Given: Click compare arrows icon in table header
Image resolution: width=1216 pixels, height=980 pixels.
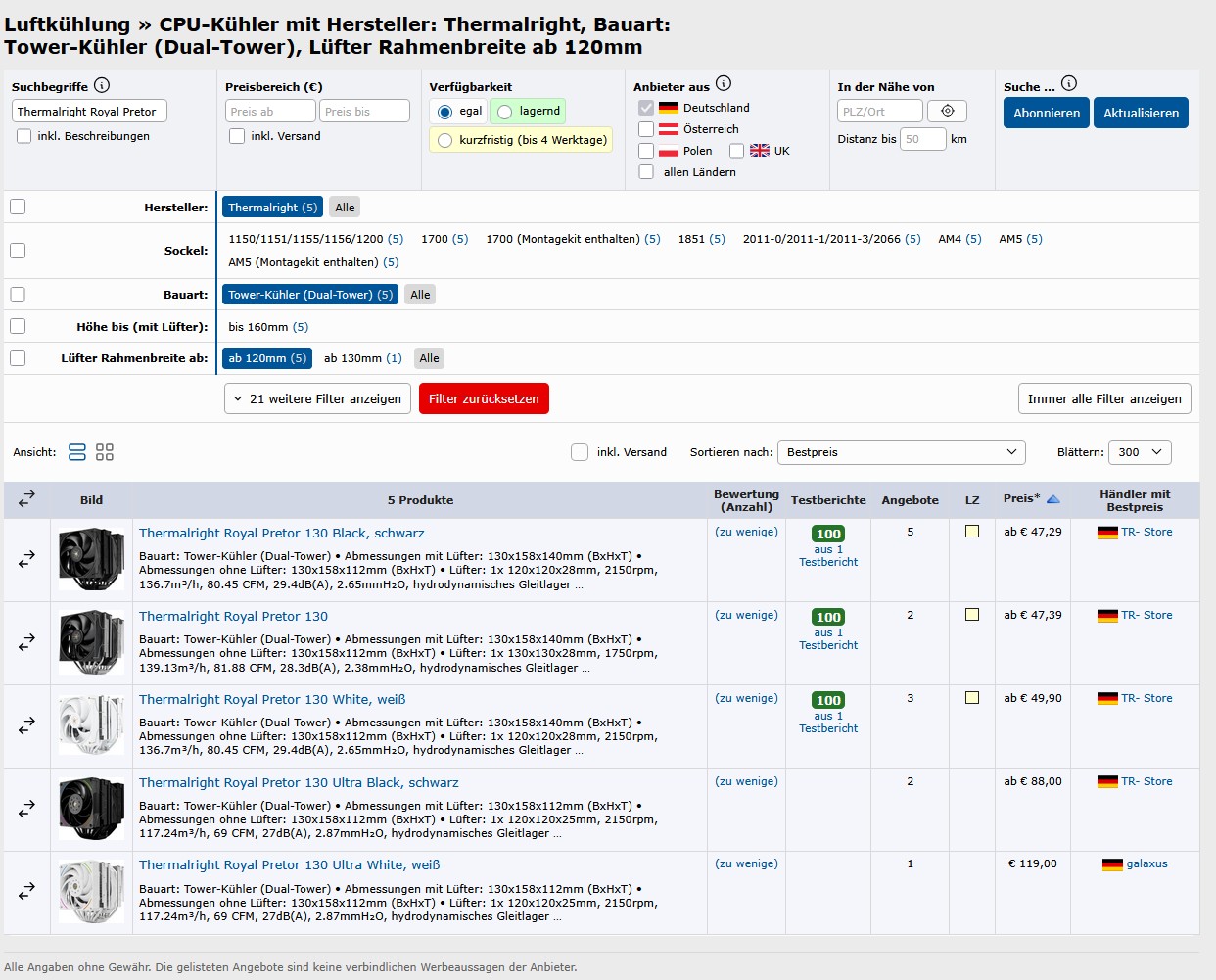Looking at the screenshot, I should [26, 499].
